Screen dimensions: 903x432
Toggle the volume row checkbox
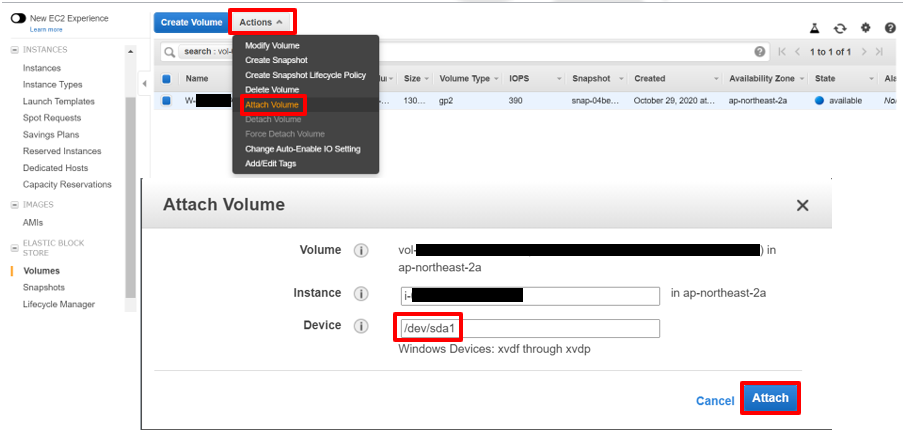[x=166, y=101]
